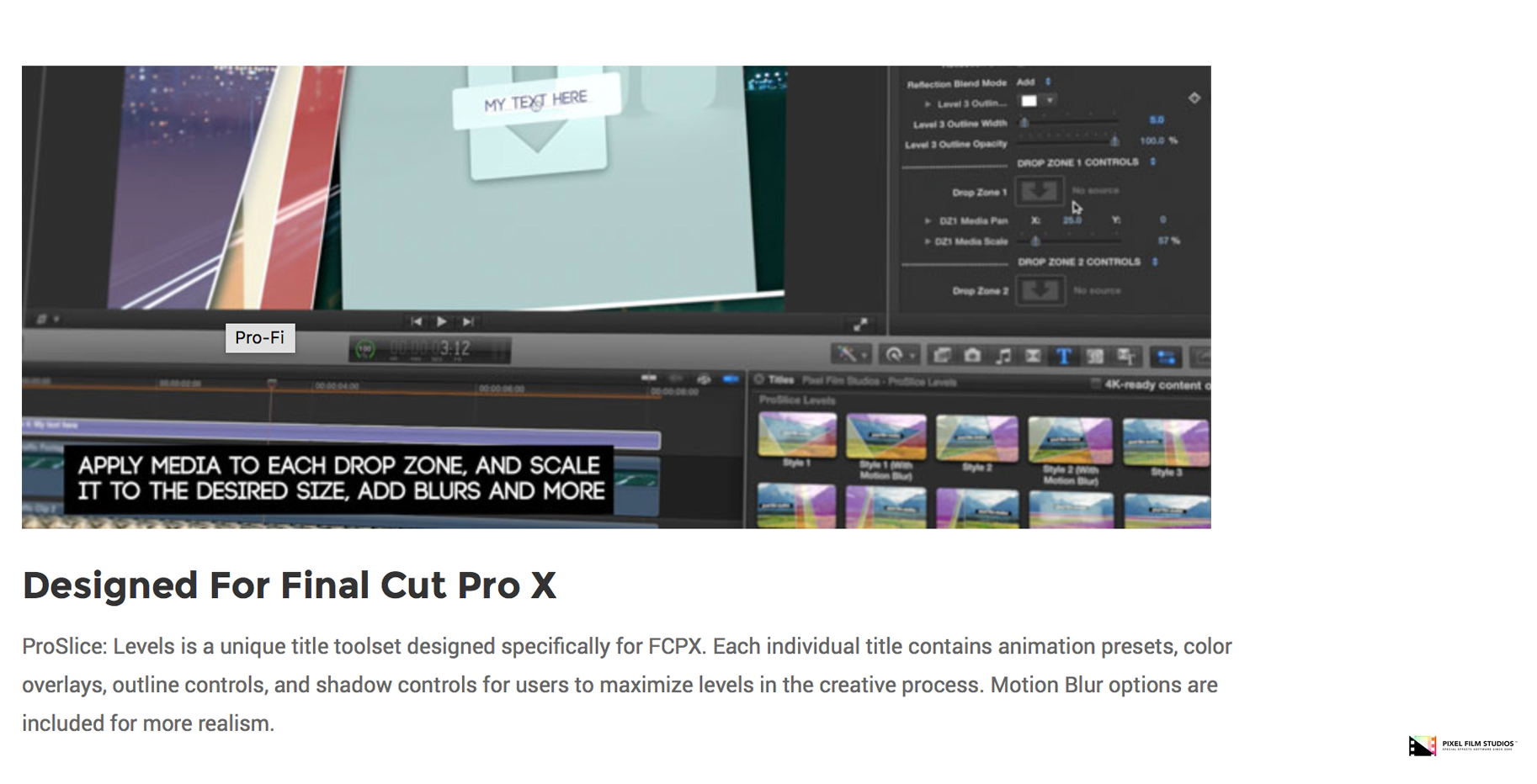Open the Music and Sound browser

click(1003, 356)
